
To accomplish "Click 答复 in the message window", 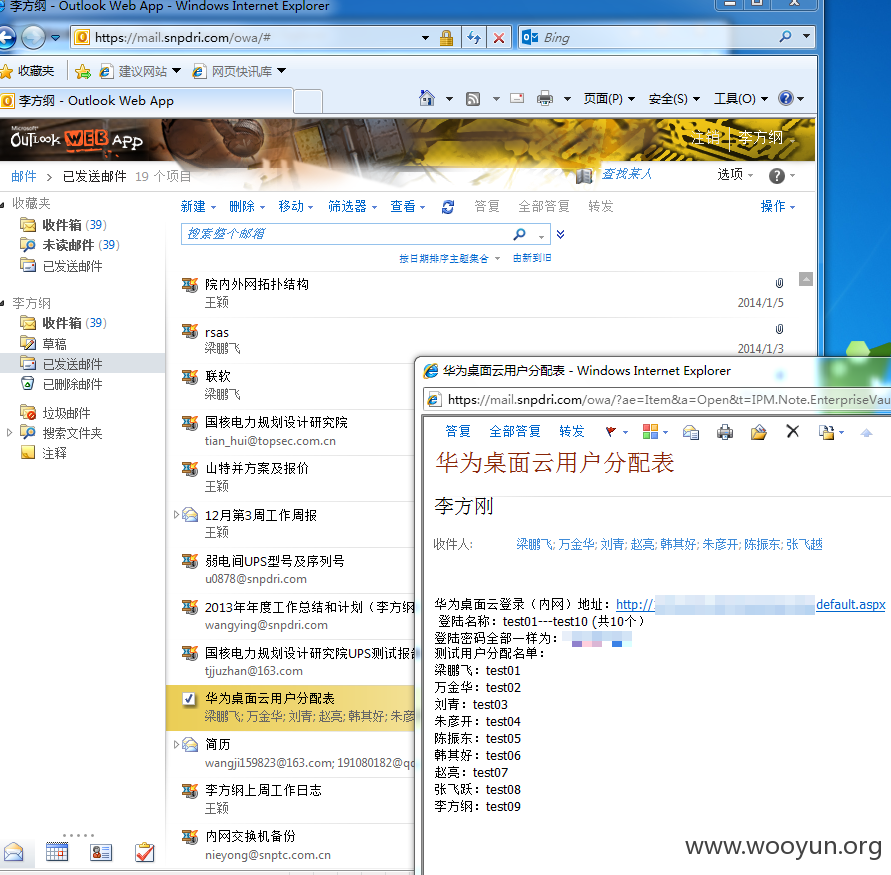I will click(458, 432).
